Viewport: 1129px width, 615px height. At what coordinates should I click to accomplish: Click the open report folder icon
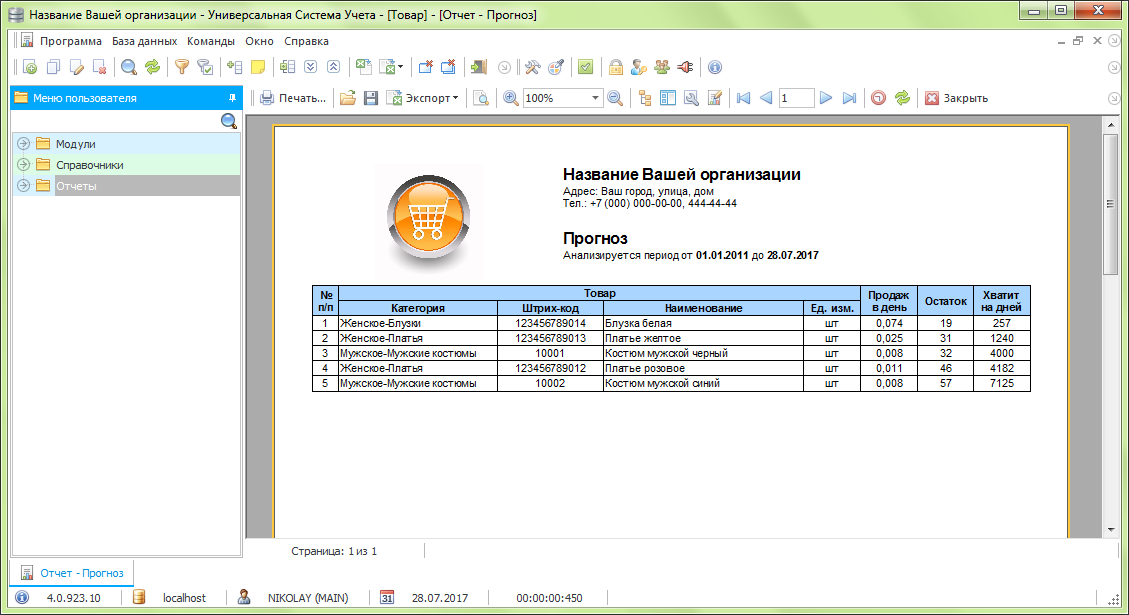(348, 98)
